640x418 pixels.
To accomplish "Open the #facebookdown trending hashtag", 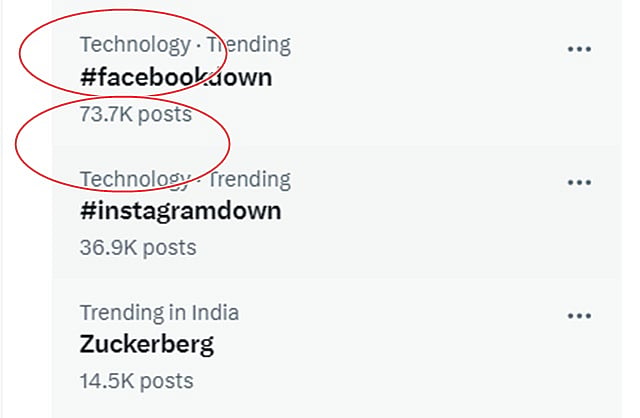I will click(x=176, y=77).
